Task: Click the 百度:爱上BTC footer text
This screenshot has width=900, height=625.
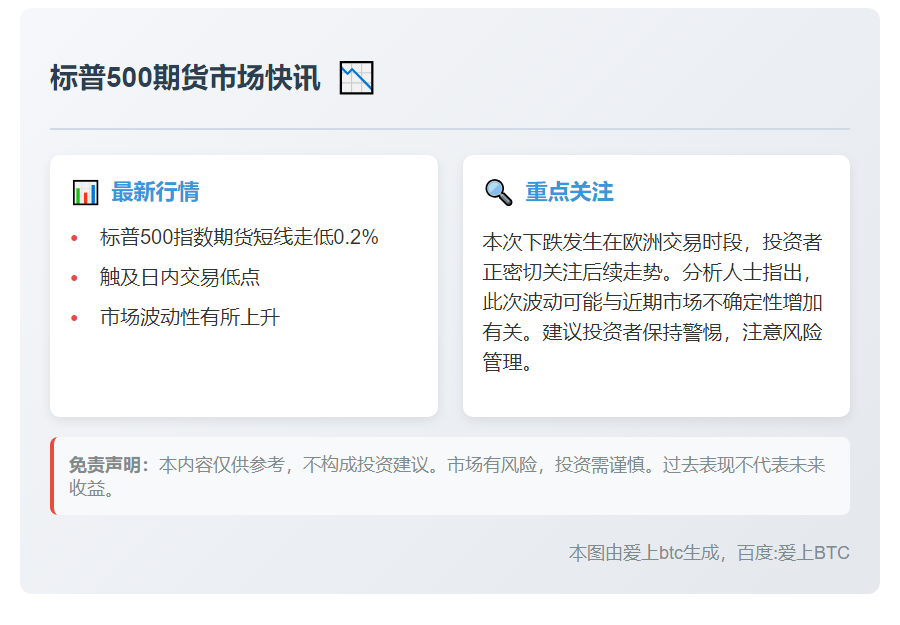Action: (793, 553)
